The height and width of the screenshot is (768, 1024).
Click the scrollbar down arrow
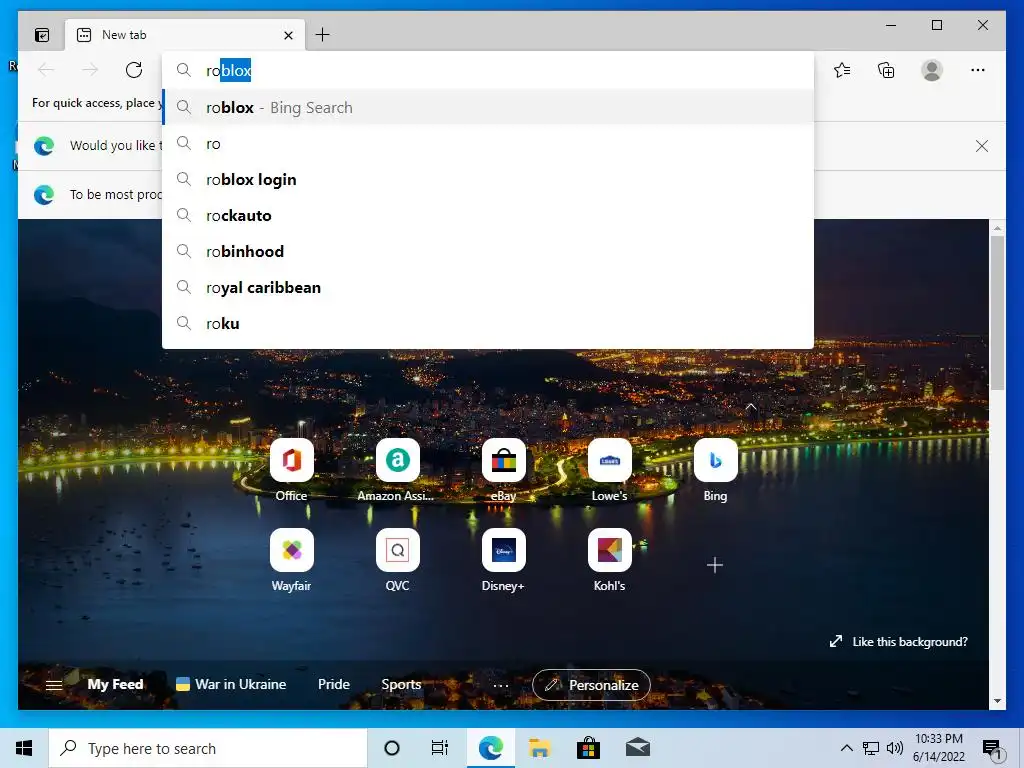[997, 701]
